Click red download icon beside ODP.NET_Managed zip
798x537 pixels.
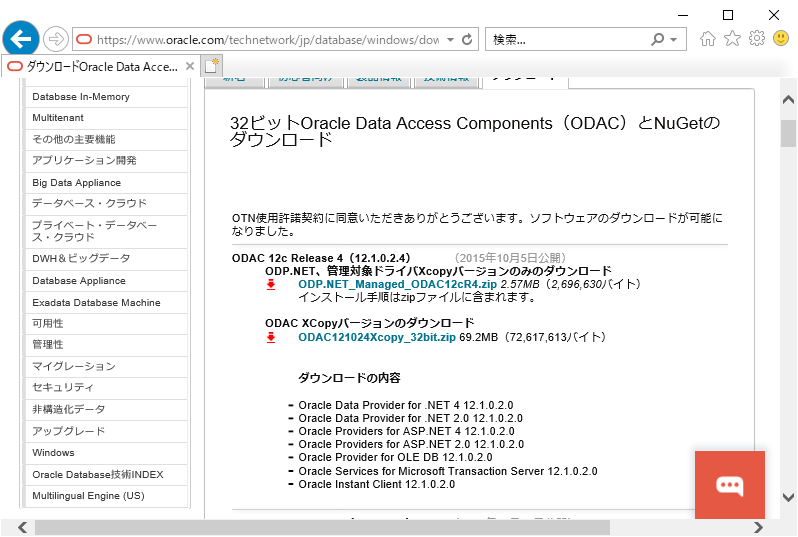click(271, 285)
